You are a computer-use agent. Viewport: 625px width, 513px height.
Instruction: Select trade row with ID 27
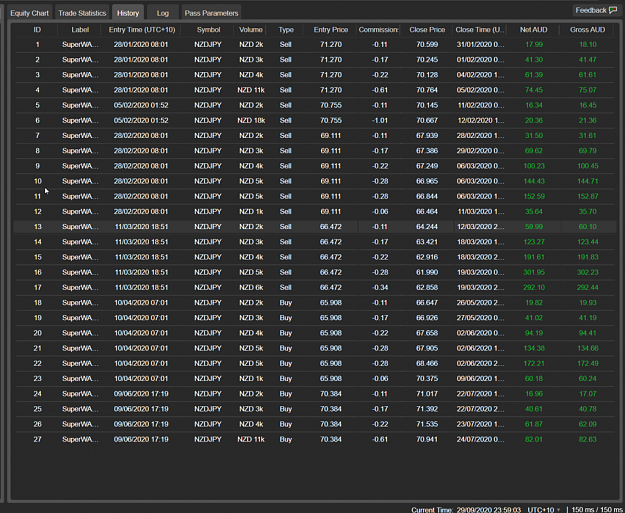(x=315, y=439)
